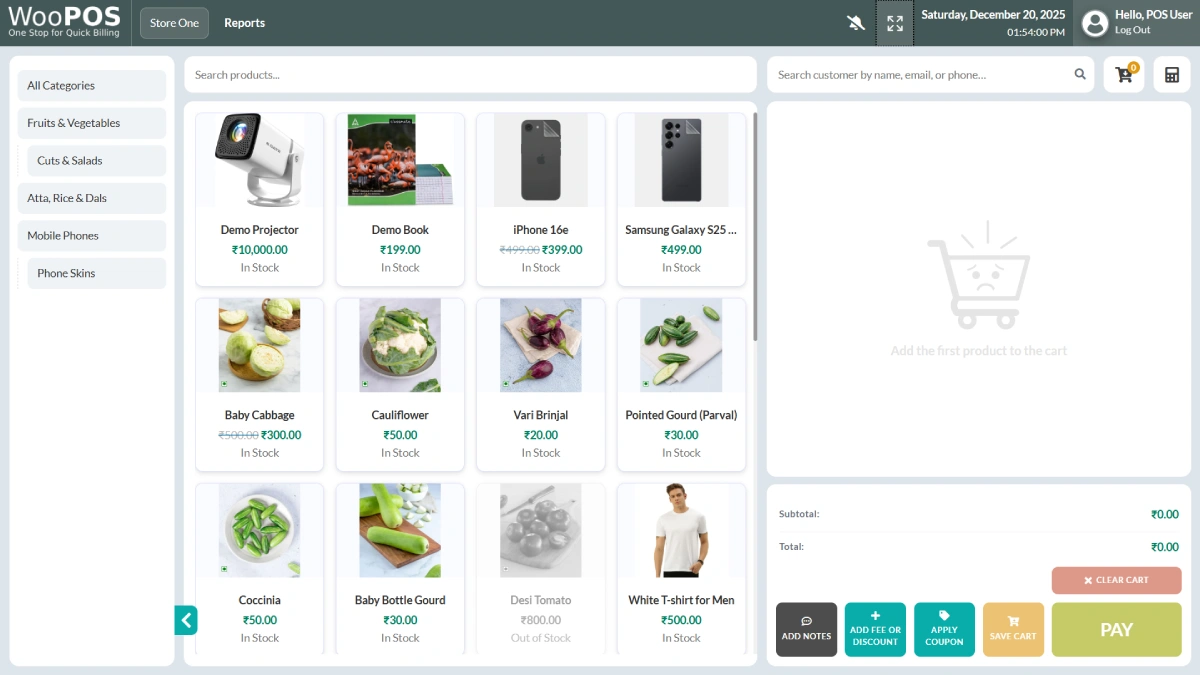Click the customer search magnifier icon
Viewport: 1200px width, 675px height.
click(x=1080, y=74)
